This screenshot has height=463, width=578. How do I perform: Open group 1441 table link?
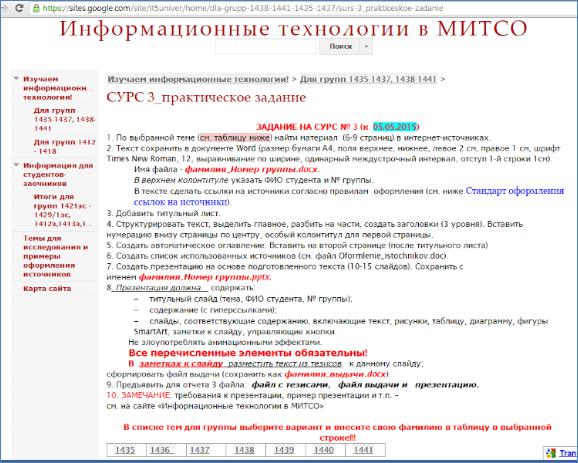click(x=363, y=450)
